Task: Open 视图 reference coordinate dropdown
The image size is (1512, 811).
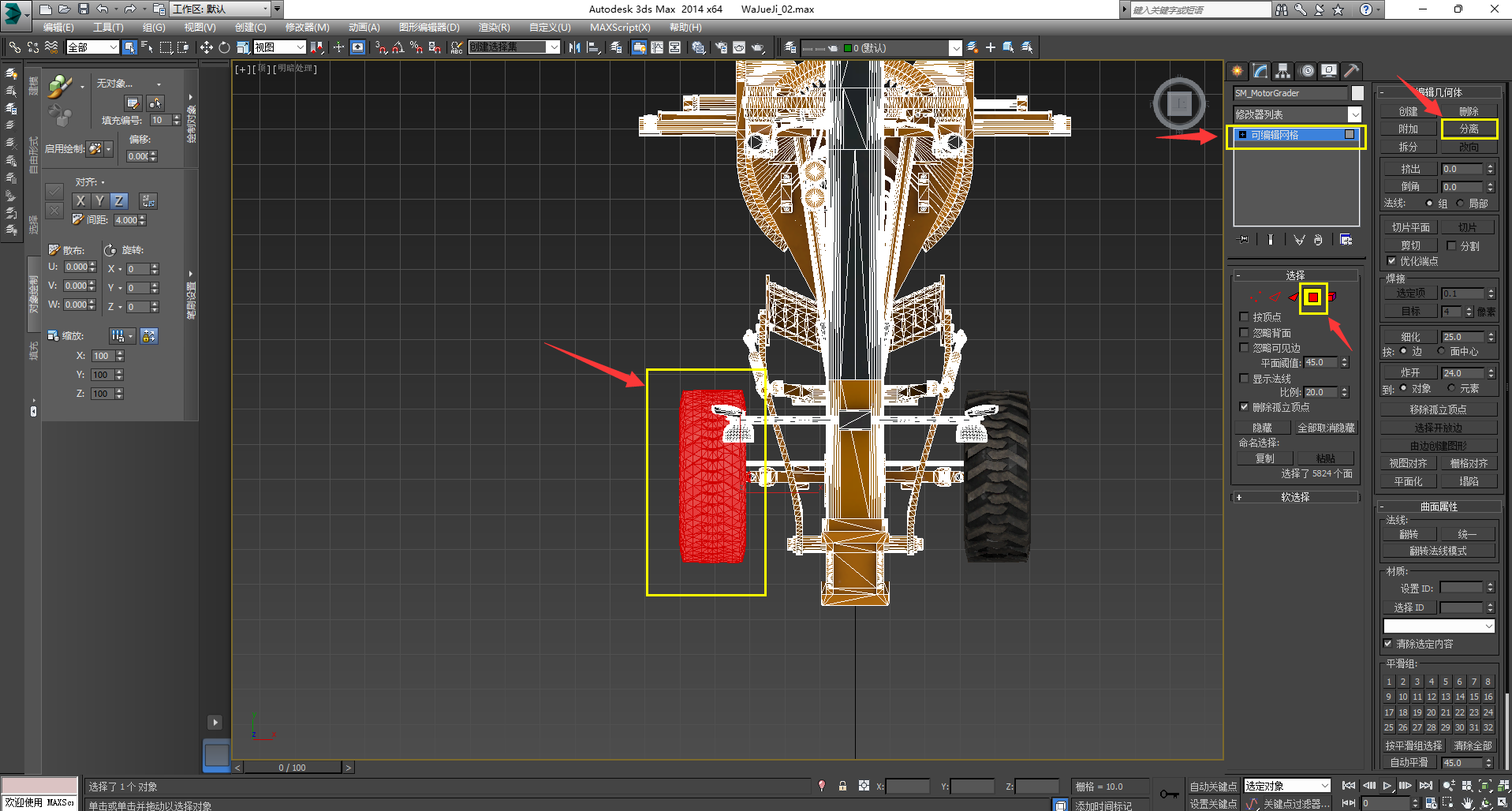Action: (279, 47)
